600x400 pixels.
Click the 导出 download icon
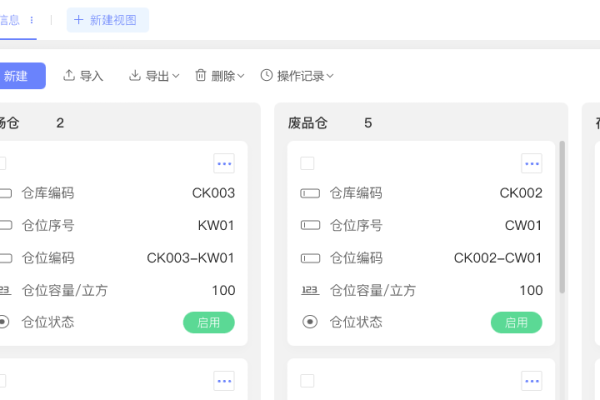tap(135, 75)
